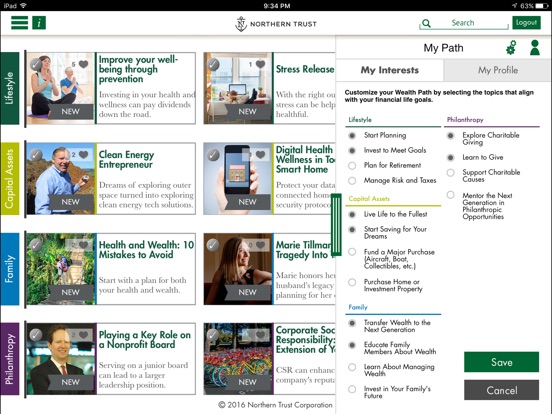The height and width of the screenshot is (414, 552).
Task: Like the Improve your well-being article heart
Action: (83, 64)
